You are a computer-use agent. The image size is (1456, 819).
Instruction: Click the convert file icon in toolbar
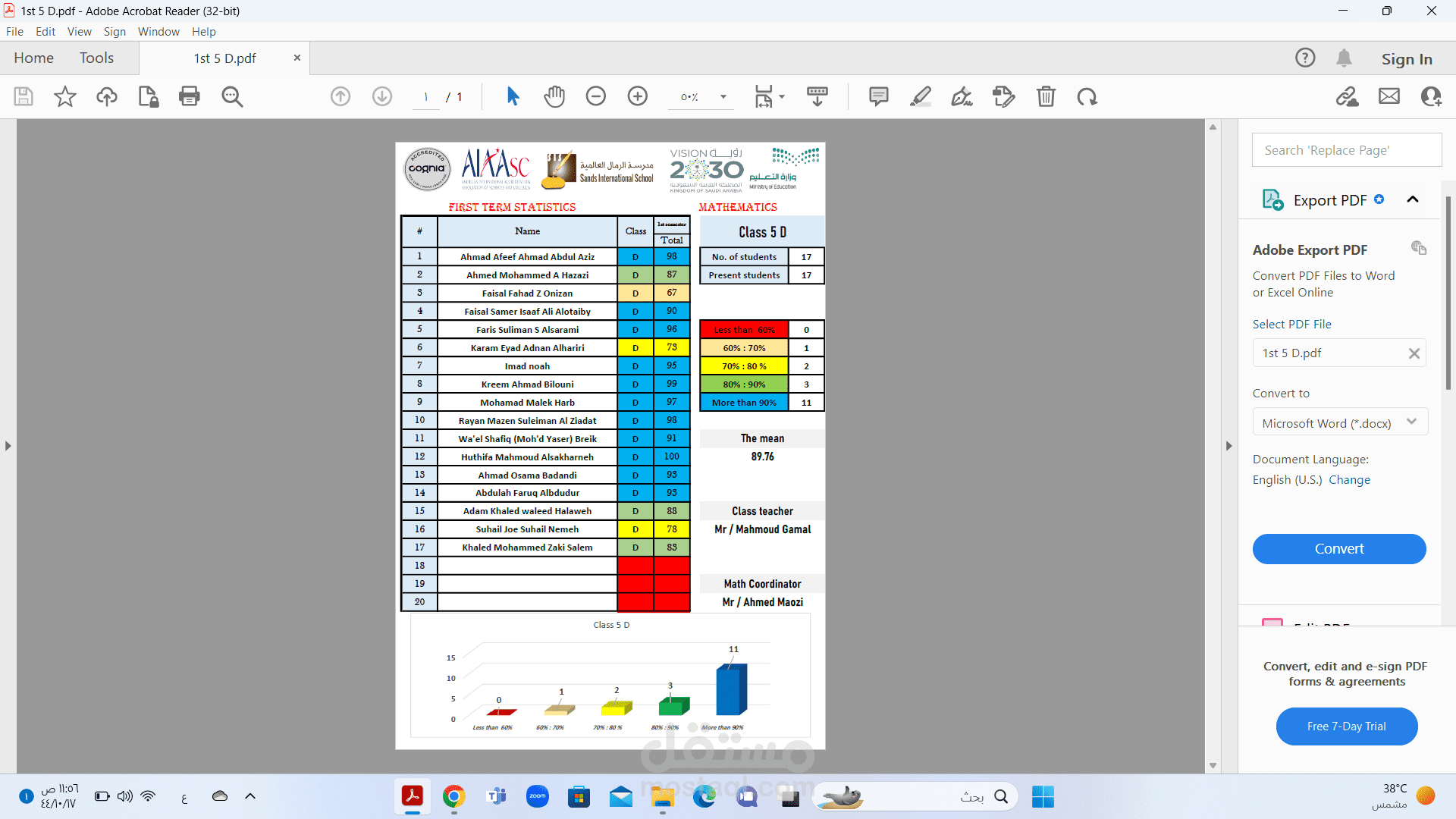pyautogui.click(x=149, y=96)
